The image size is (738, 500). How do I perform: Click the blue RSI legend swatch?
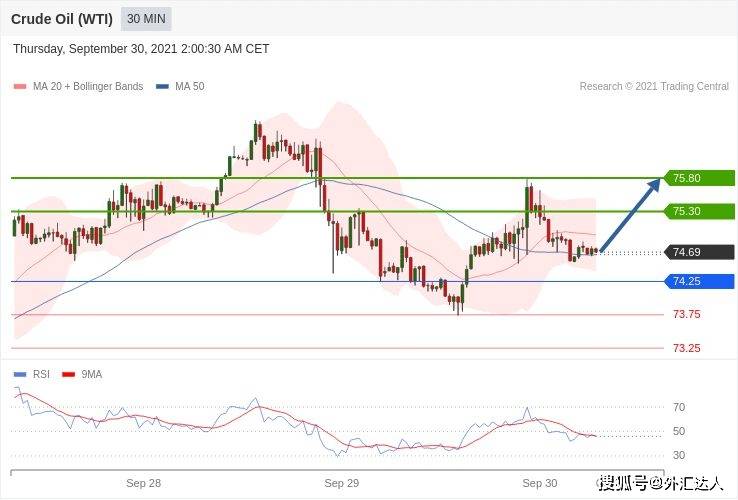[x=20, y=375]
